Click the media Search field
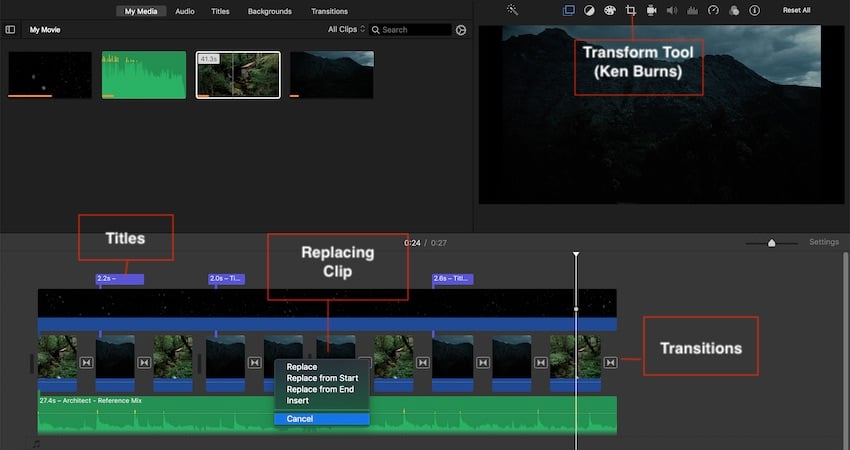Screen dimensions: 850x450 (410, 30)
